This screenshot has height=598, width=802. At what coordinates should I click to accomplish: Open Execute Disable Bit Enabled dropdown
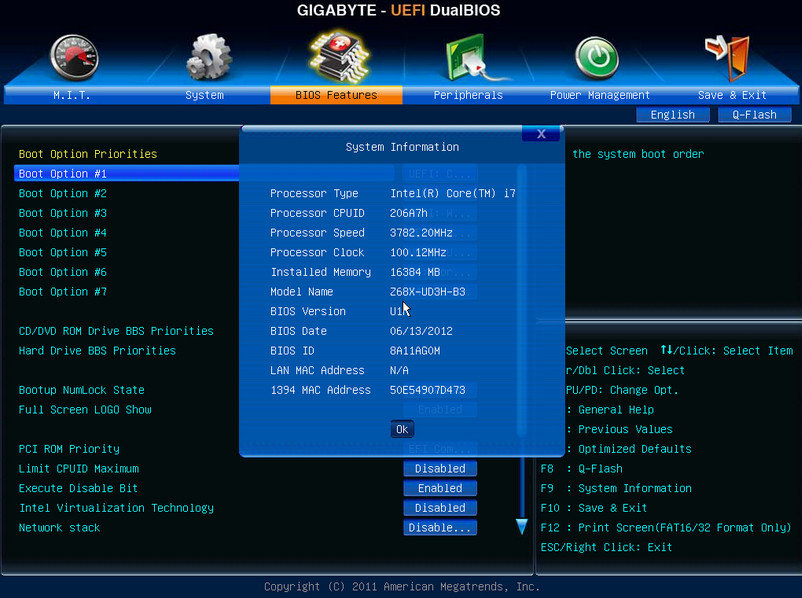coord(440,489)
